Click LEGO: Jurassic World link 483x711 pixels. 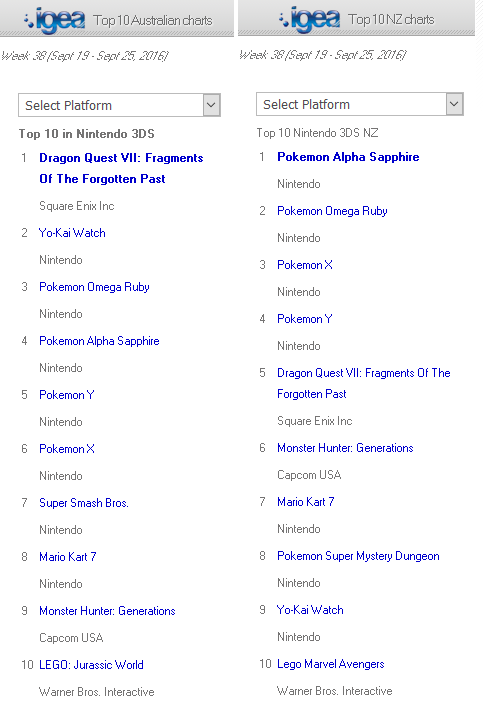coord(91,665)
